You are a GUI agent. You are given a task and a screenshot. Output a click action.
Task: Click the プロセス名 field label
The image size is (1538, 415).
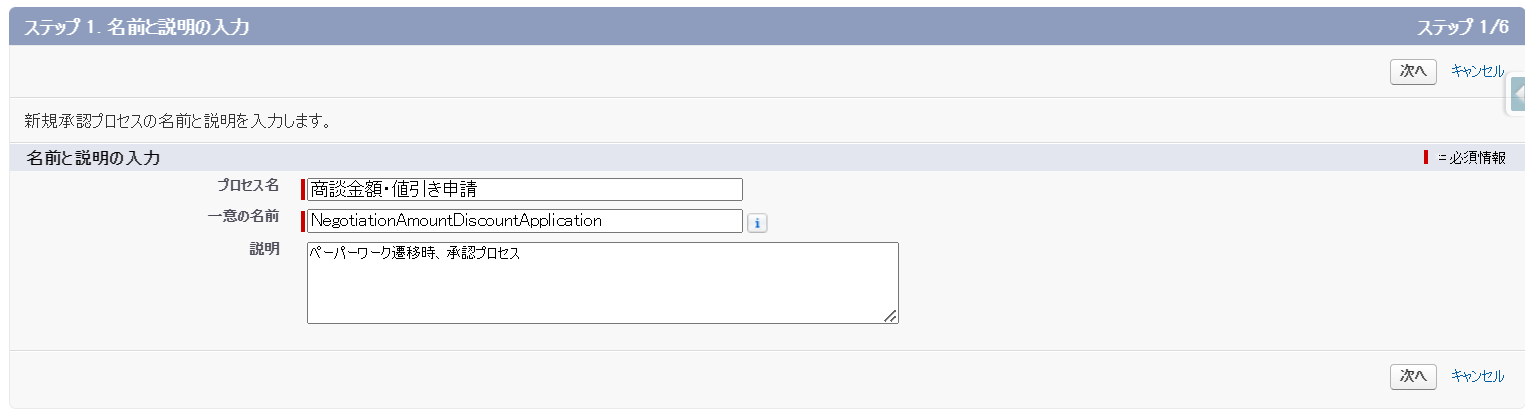pyautogui.click(x=248, y=186)
